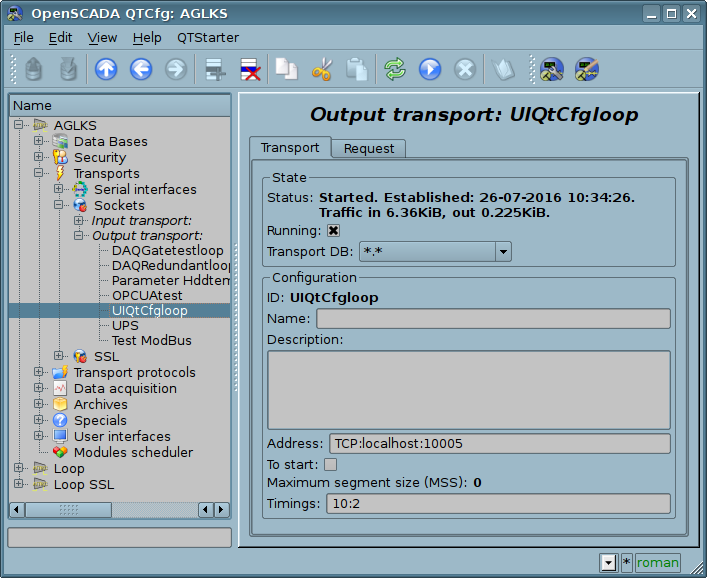
Task: Go forward with the right-arrow icon
Action: click(x=175, y=69)
